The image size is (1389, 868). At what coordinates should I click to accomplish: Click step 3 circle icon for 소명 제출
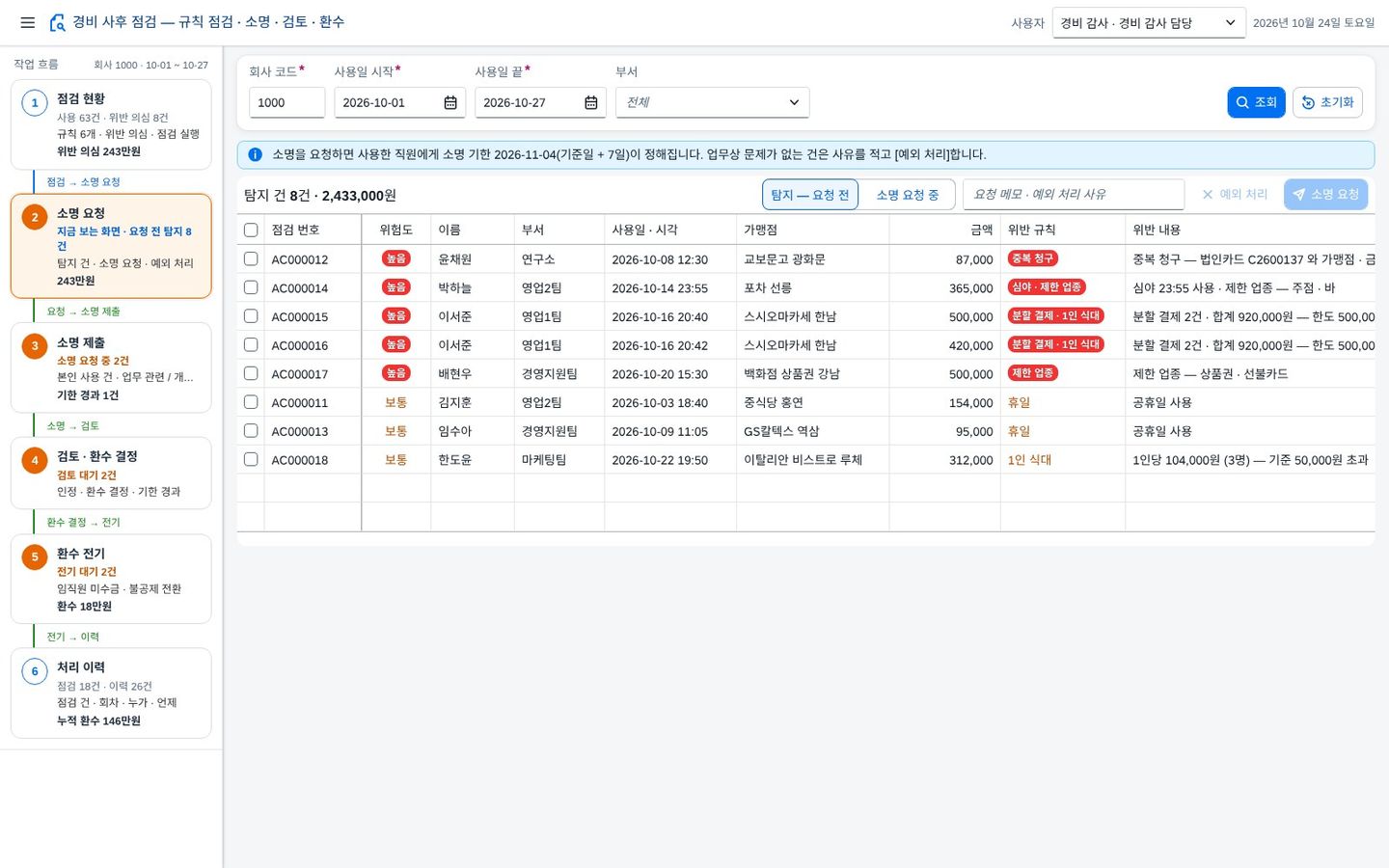pyautogui.click(x=35, y=346)
